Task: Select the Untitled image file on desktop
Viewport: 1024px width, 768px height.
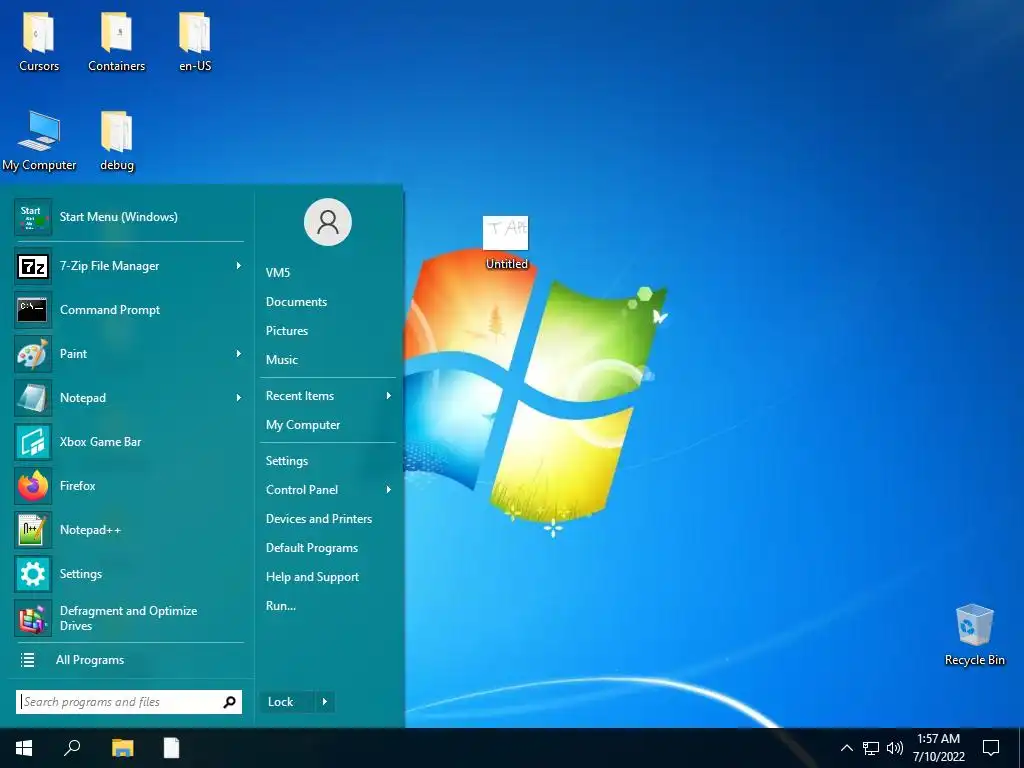Action: pyautogui.click(x=506, y=243)
